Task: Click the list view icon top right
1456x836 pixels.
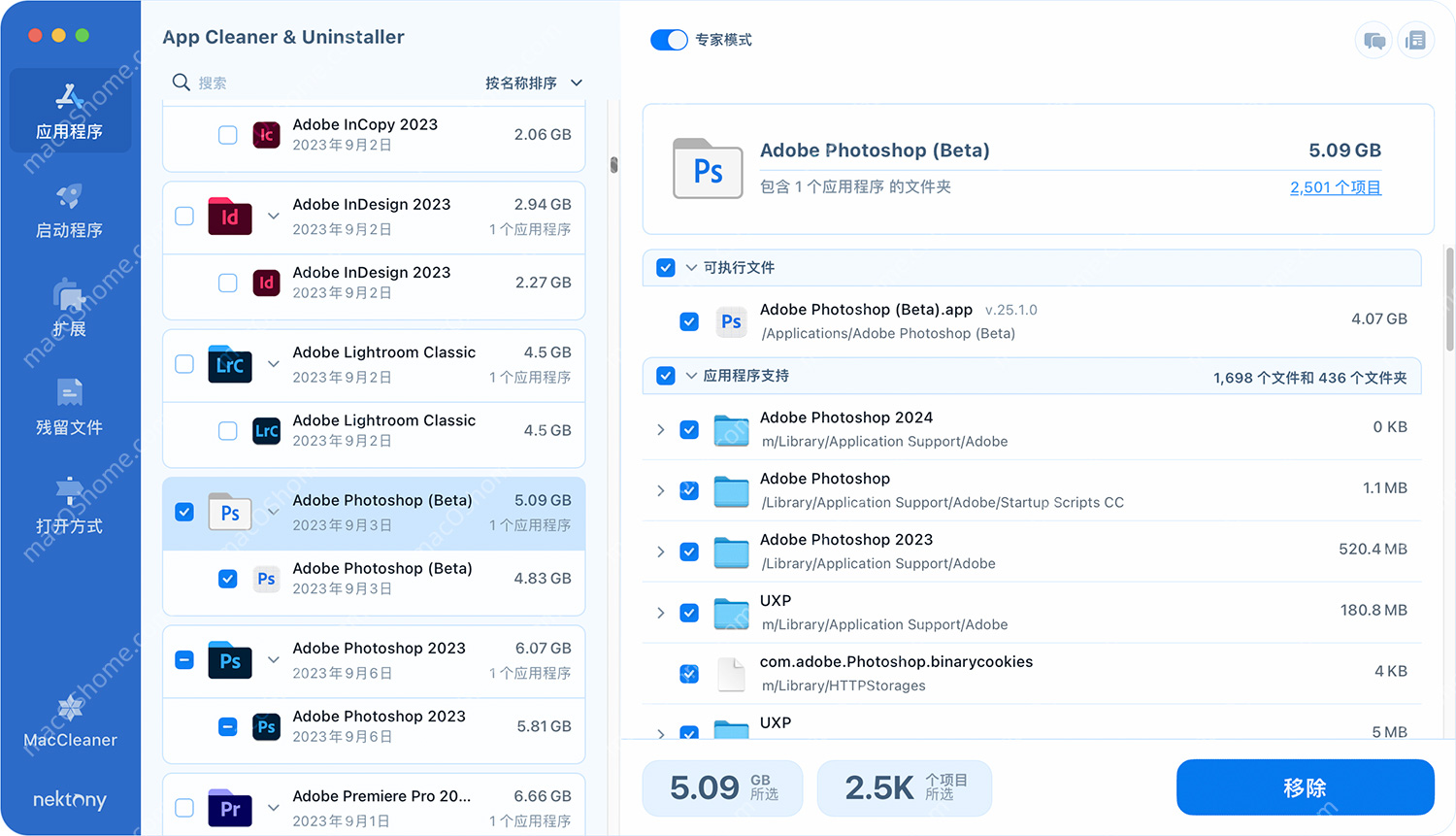Action: tap(1415, 40)
